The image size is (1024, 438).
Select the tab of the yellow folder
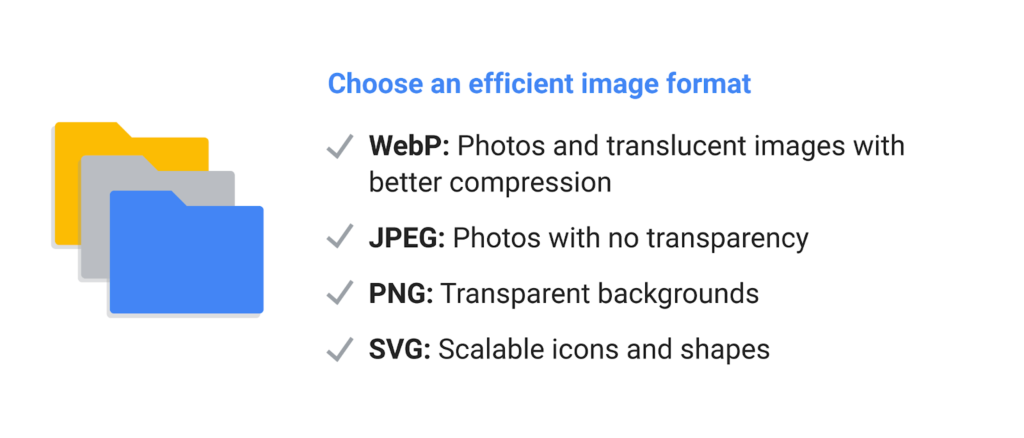tap(90, 129)
